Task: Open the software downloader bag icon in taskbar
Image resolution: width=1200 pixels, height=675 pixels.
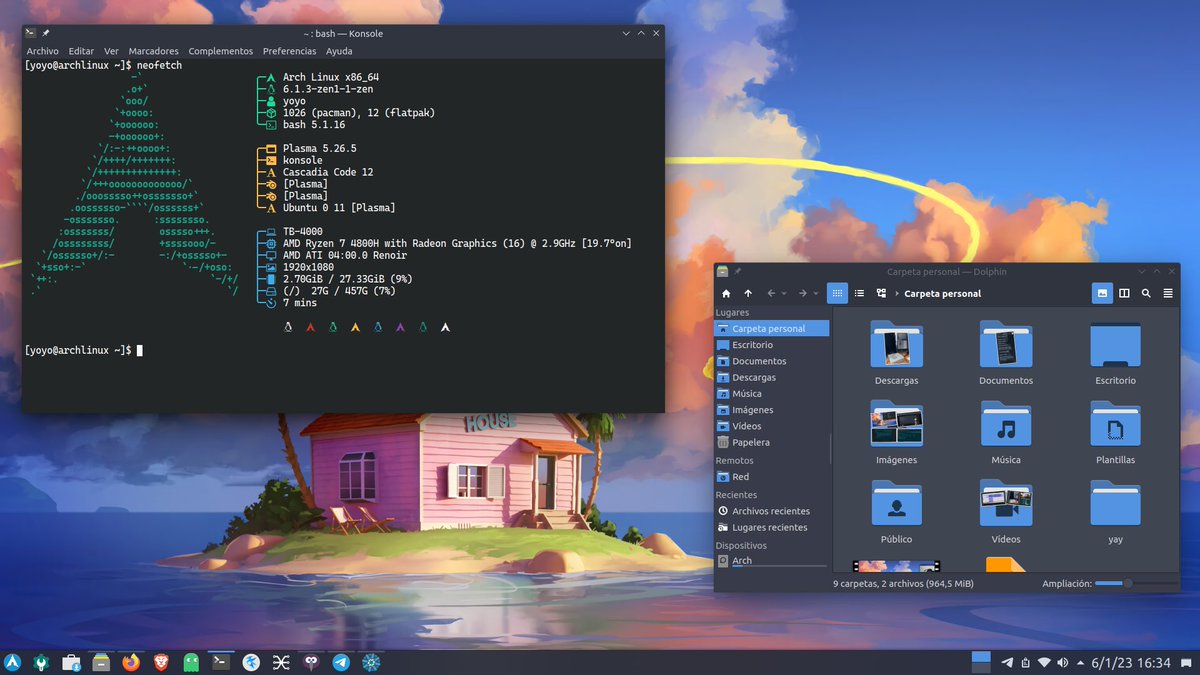Action: pyautogui.click(x=71, y=662)
